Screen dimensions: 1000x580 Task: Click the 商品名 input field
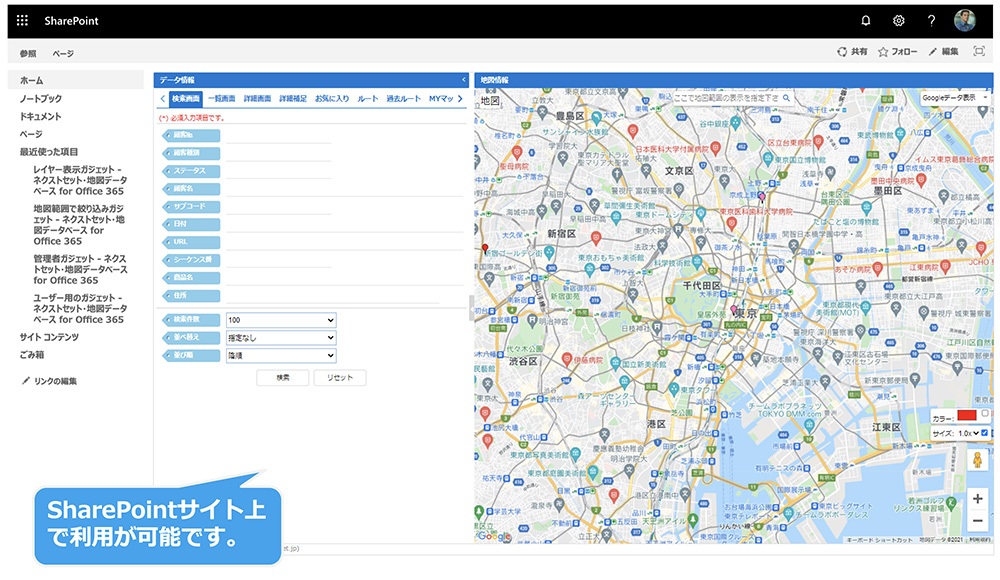click(344, 278)
